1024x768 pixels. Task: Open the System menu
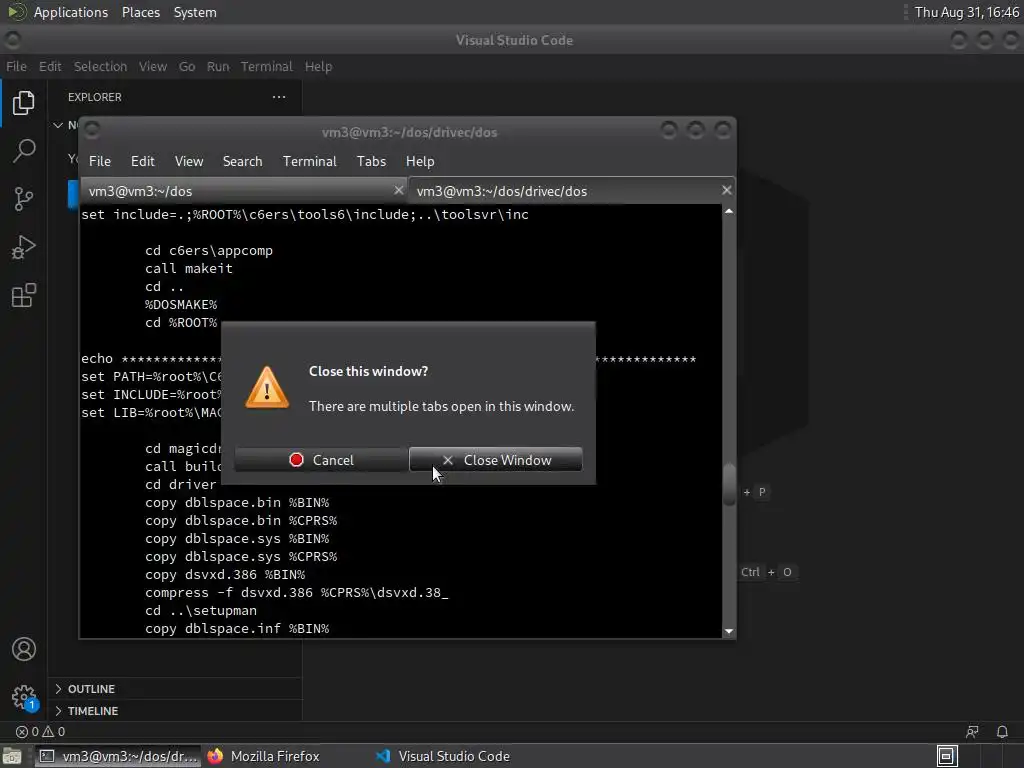195,12
